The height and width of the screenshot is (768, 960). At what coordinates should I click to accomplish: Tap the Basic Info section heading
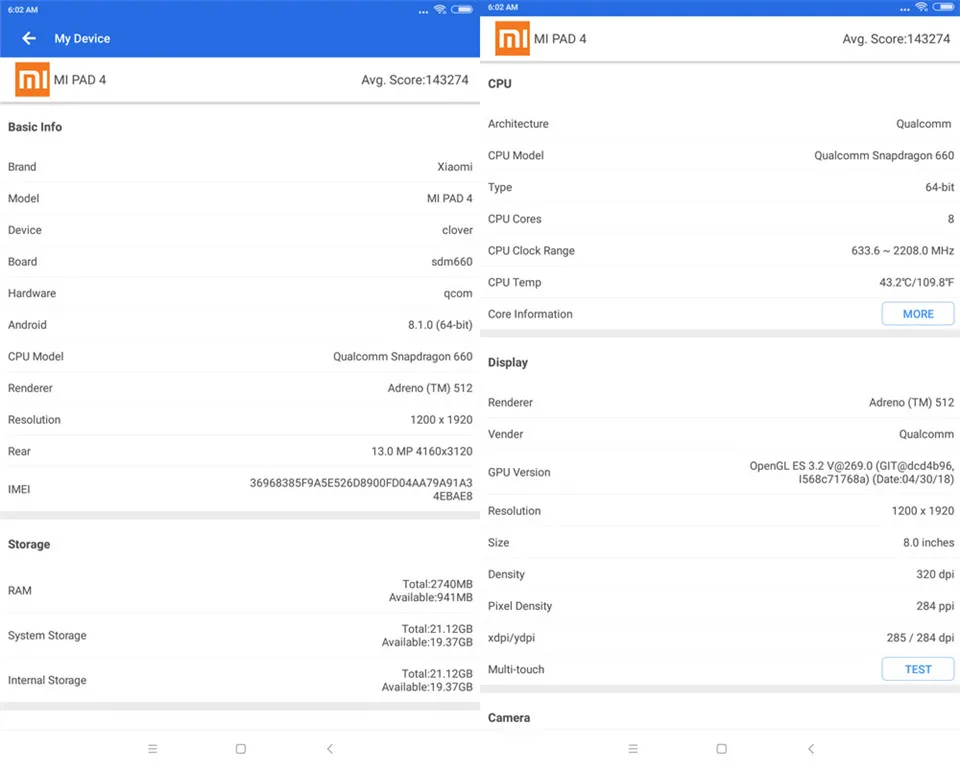pyautogui.click(x=35, y=127)
